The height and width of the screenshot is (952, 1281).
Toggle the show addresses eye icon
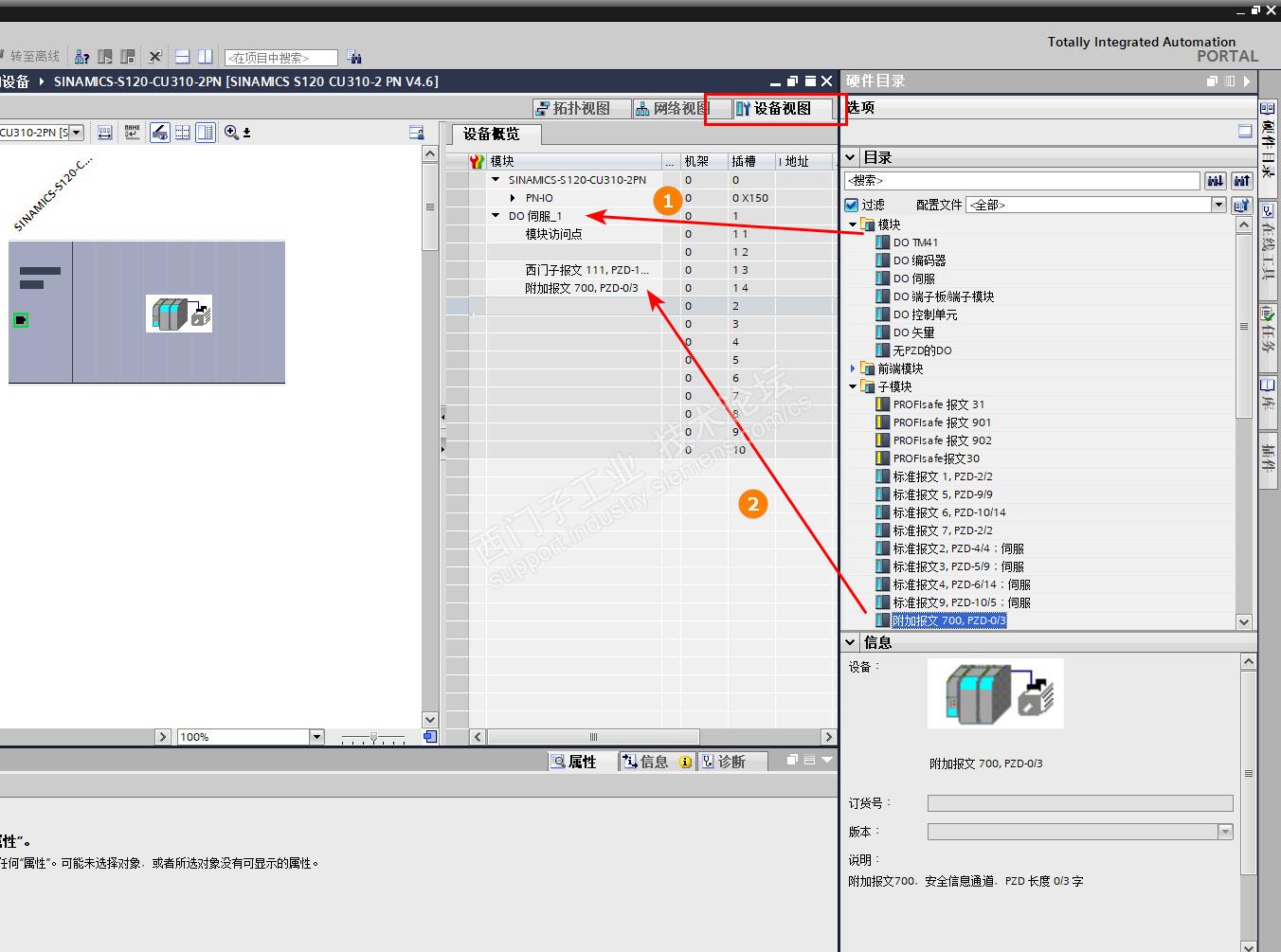160,133
